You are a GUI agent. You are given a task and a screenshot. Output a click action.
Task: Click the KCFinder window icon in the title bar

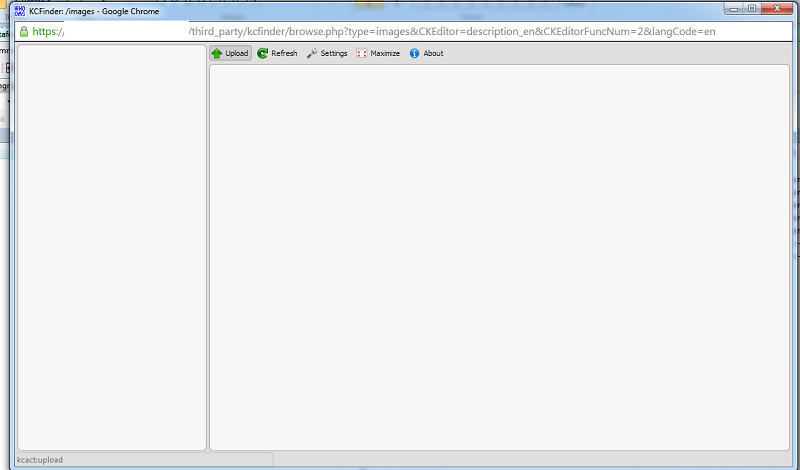coord(20,11)
